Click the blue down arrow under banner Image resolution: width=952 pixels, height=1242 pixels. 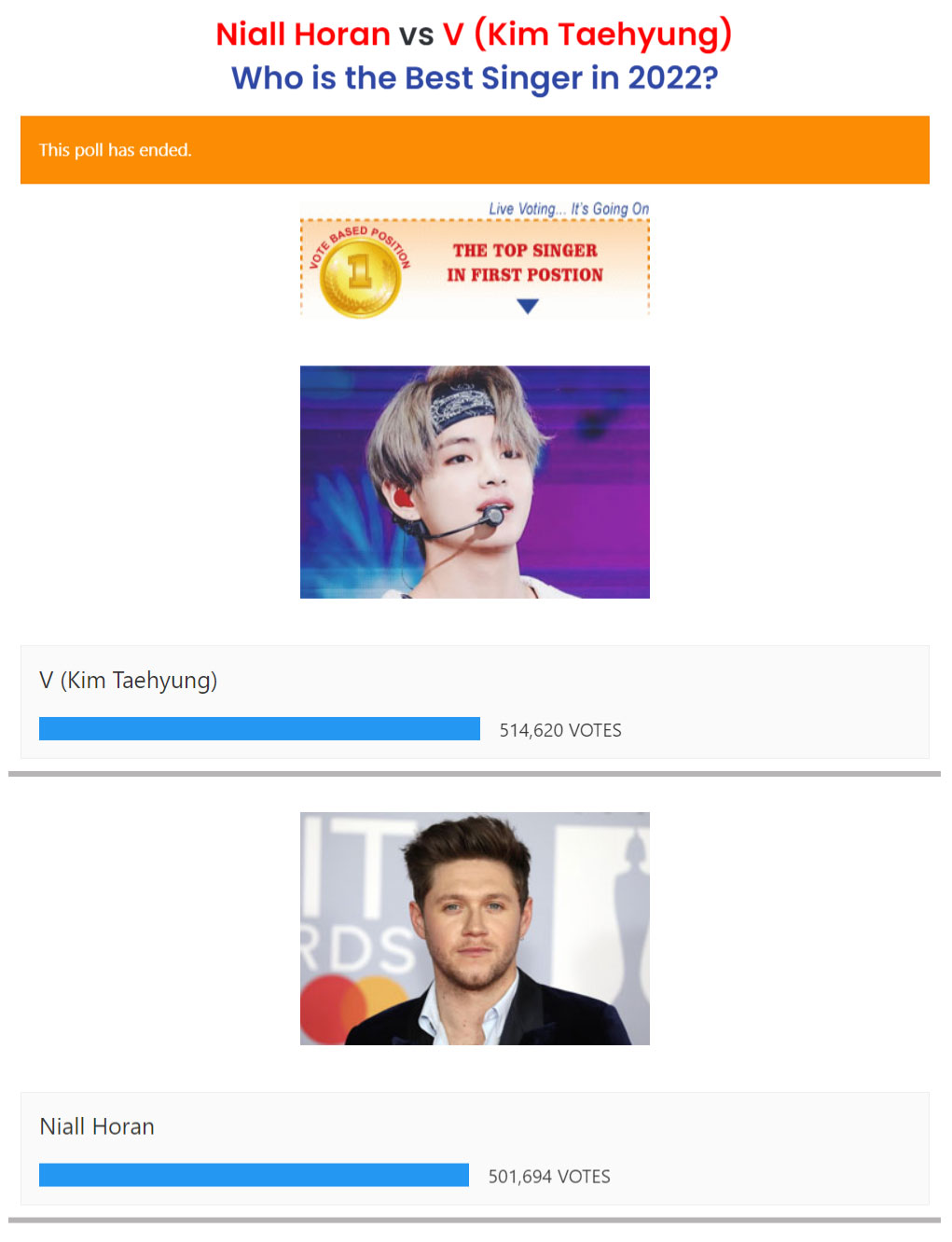pos(528,306)
